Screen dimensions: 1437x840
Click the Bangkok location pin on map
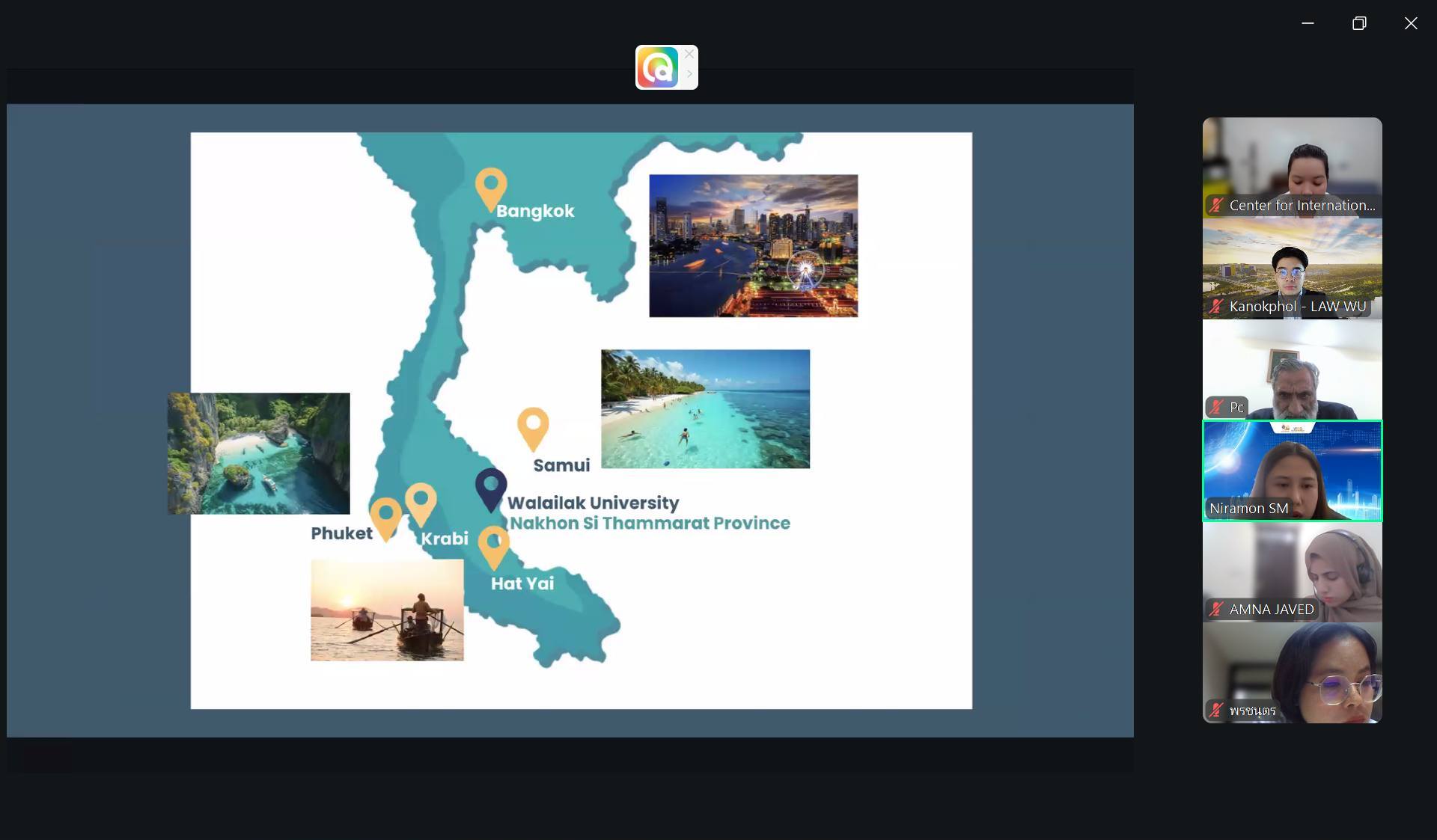[x=491, y=187]
